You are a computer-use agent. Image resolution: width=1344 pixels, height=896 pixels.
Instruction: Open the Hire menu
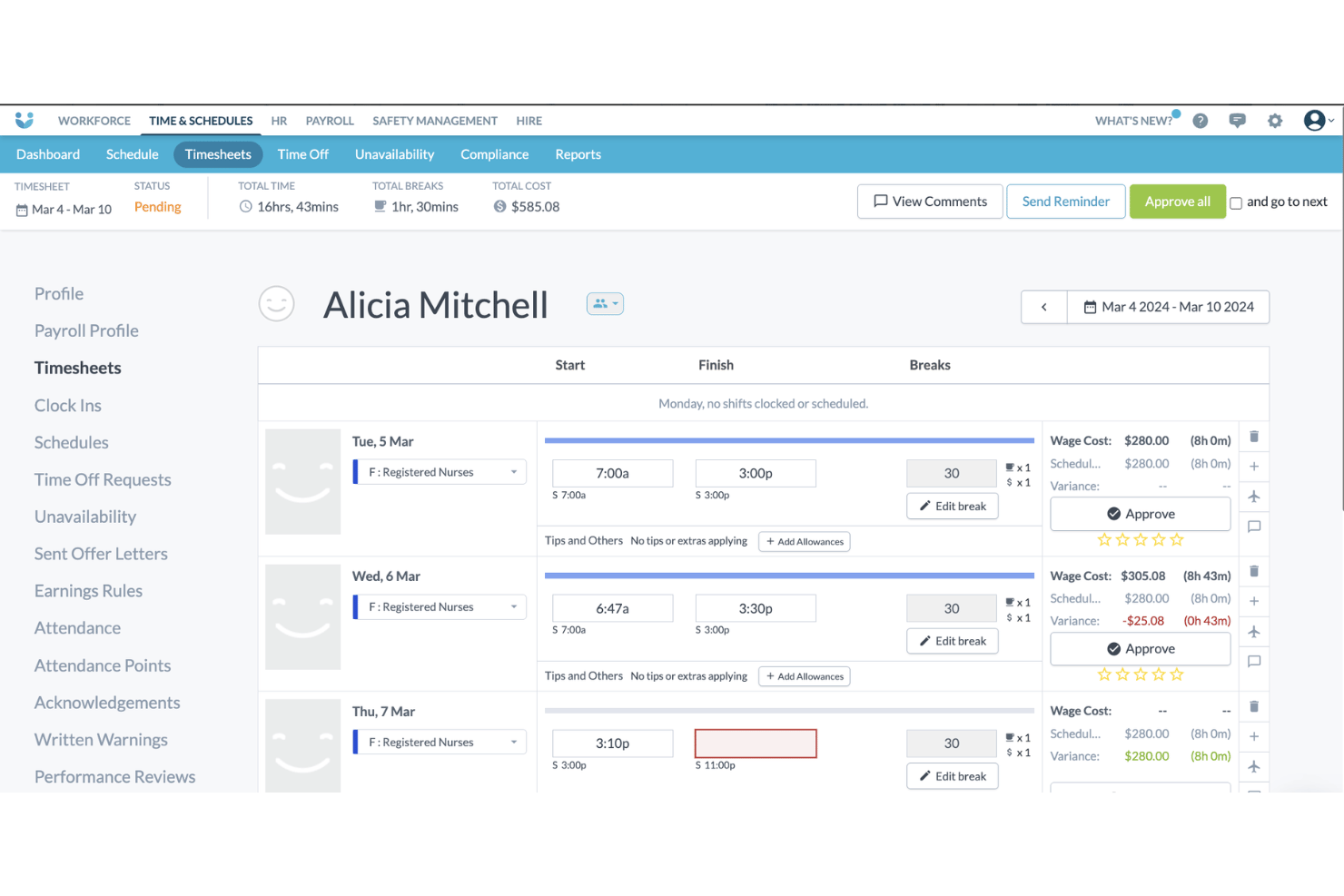point(529,121)
